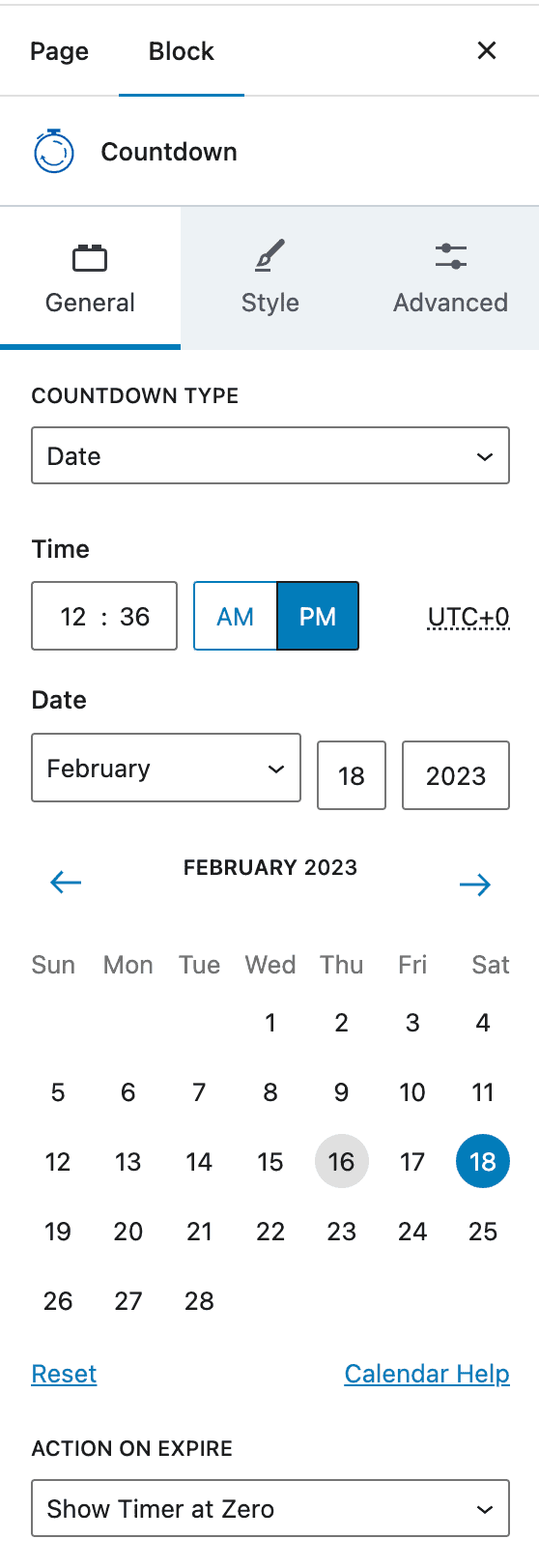Expand the Countdown Type Date dropdown
539x1568 pixels.
[x=270, y=455]
